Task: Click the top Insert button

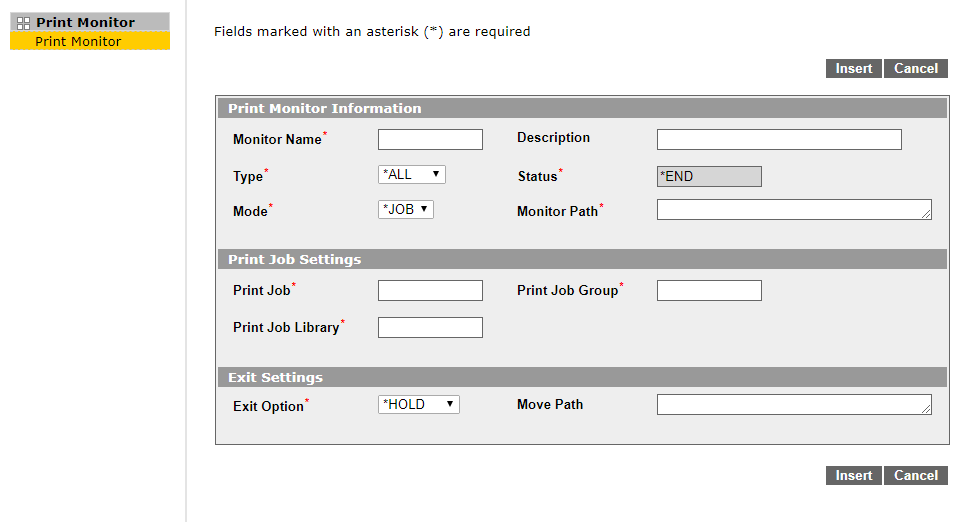Action: 853,68
